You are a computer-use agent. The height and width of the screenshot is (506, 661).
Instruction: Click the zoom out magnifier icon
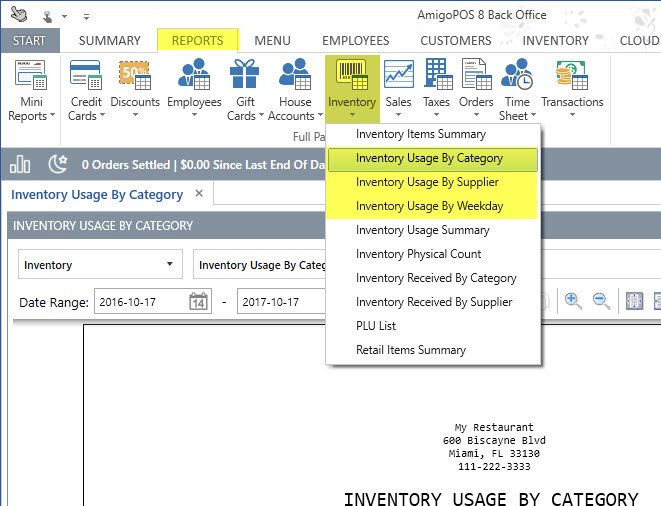tap(601, 301)
